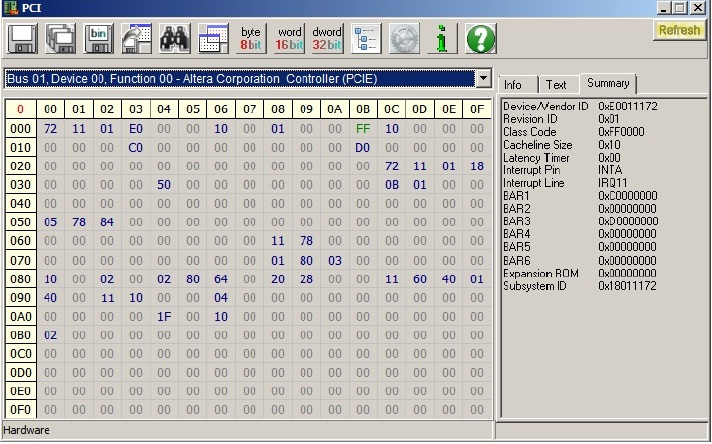Viewport: 712px width, 444px height.
Task: Select the Summary tab
Action: click(x=607, y=83)
